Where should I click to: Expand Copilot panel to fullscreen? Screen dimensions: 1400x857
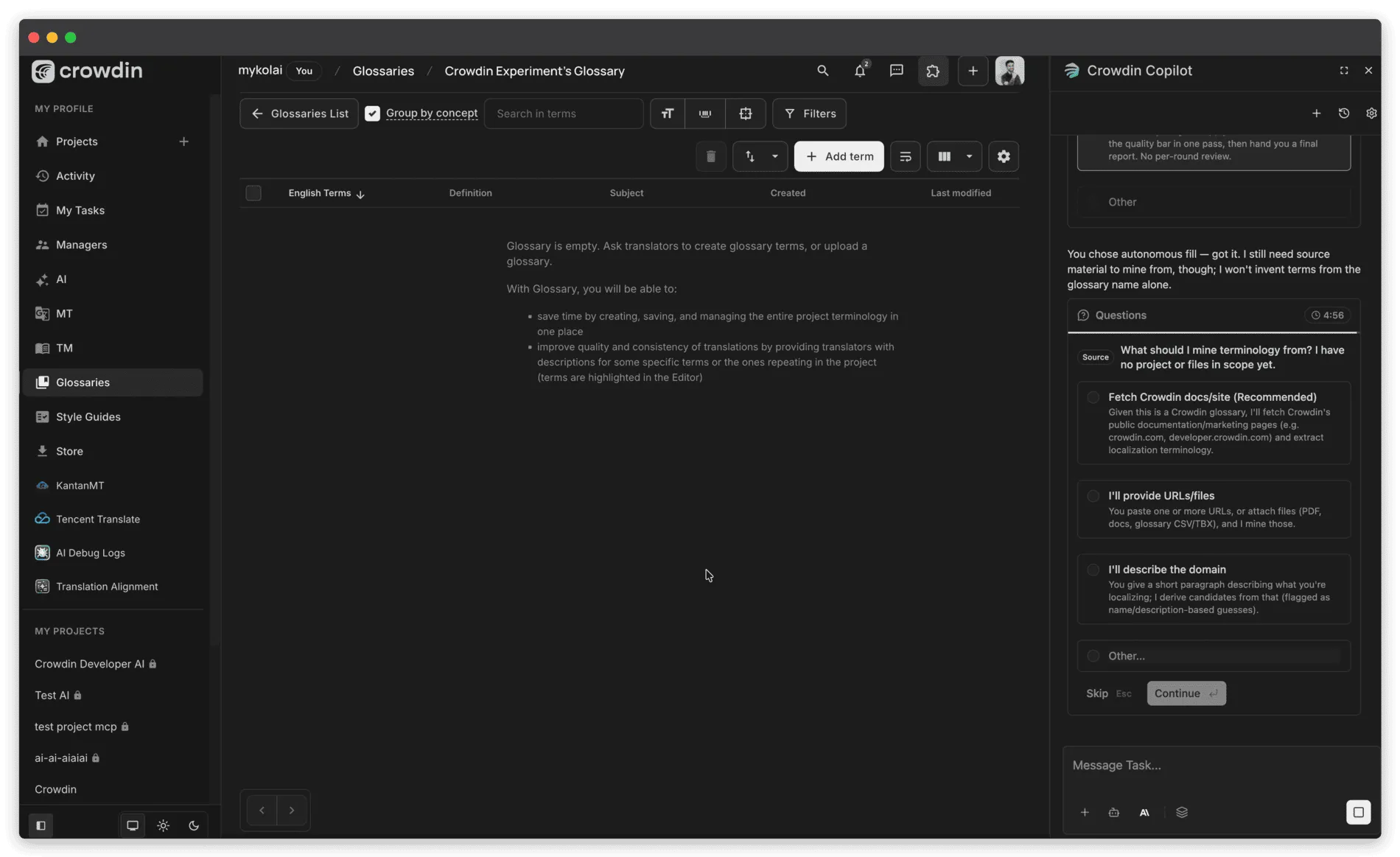coord(1344,71)
